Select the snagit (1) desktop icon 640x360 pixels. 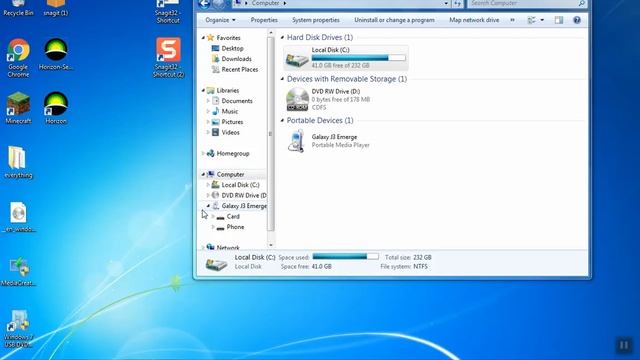coord(56,8)
